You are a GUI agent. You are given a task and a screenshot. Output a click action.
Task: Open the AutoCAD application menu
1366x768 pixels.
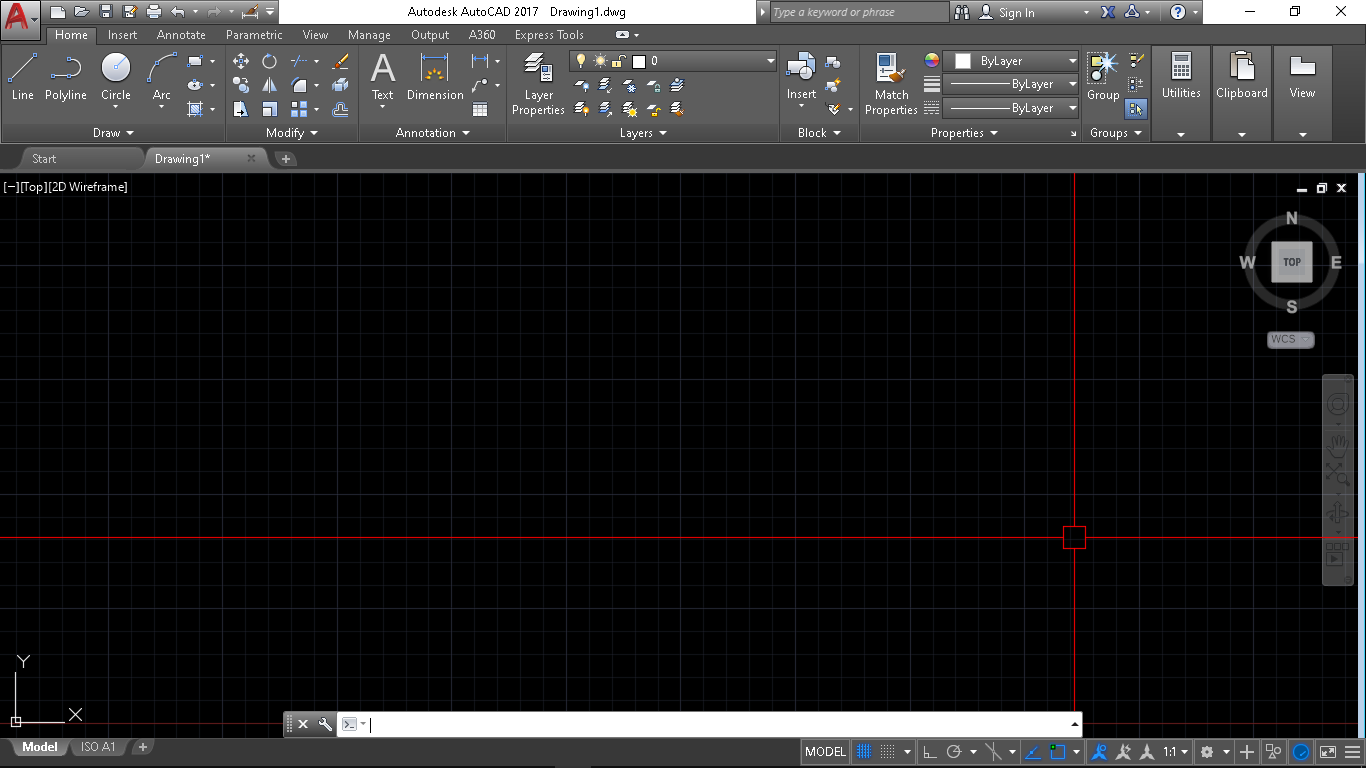pyautogui.click(x=20, y=17)
